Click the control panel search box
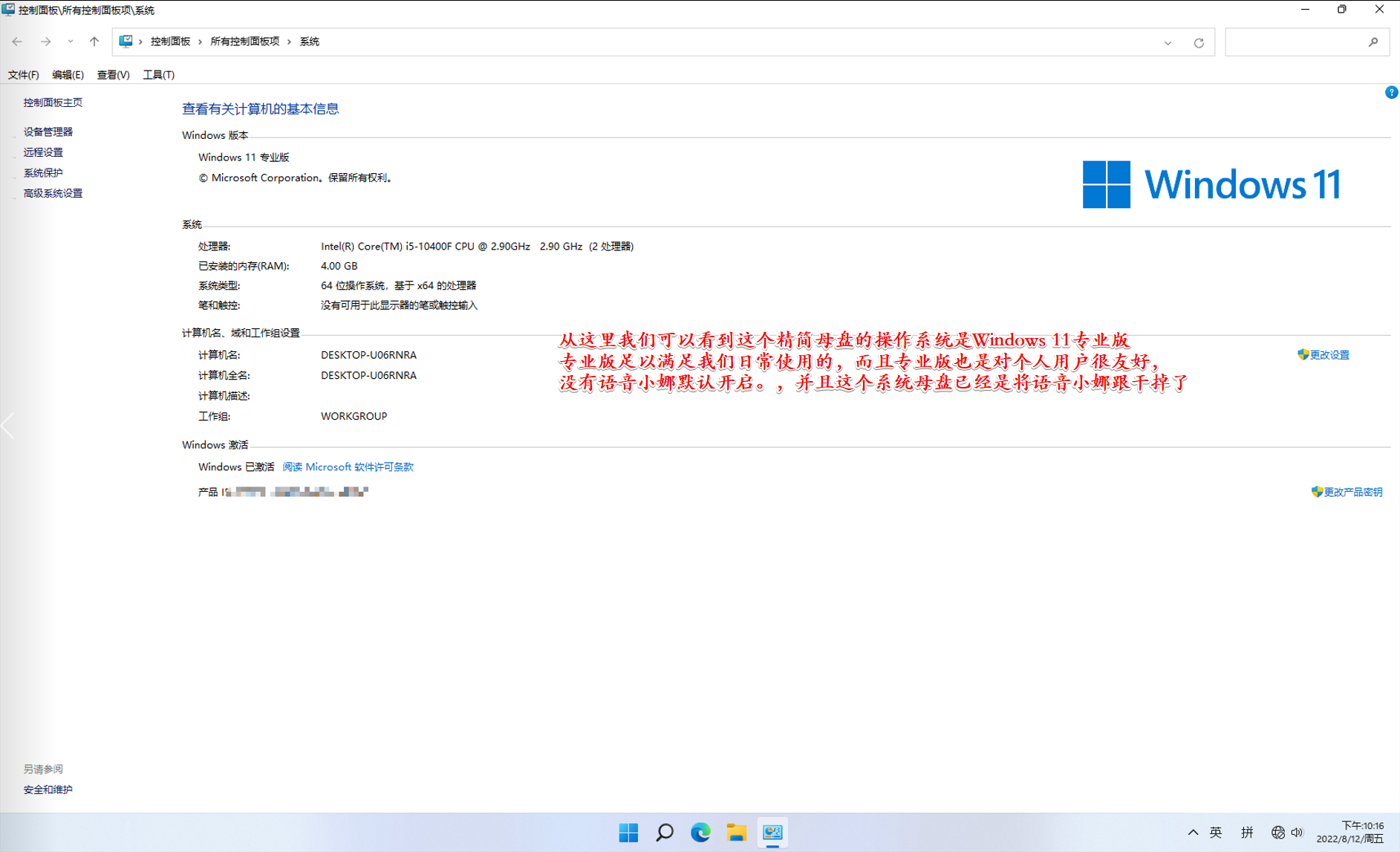1400x852 pixels. click(1296, 42)
